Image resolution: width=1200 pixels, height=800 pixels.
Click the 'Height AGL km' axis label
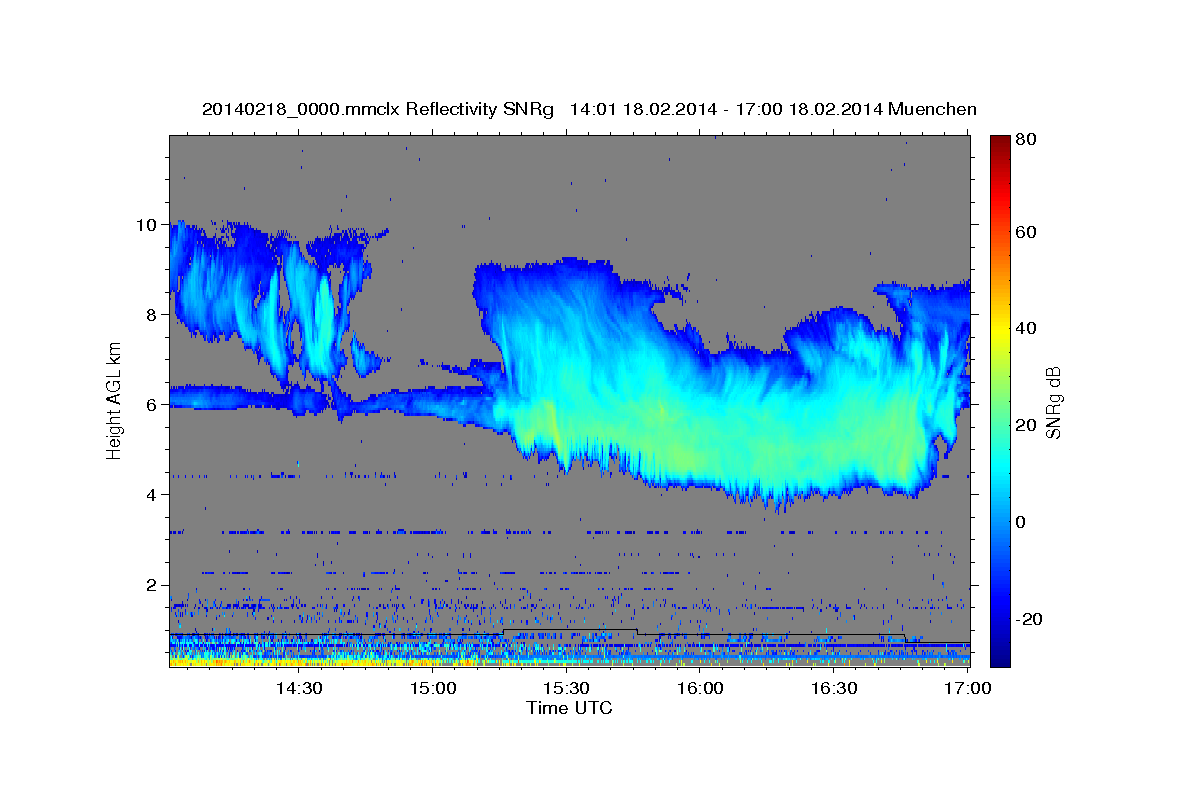(x=114, y=400)
